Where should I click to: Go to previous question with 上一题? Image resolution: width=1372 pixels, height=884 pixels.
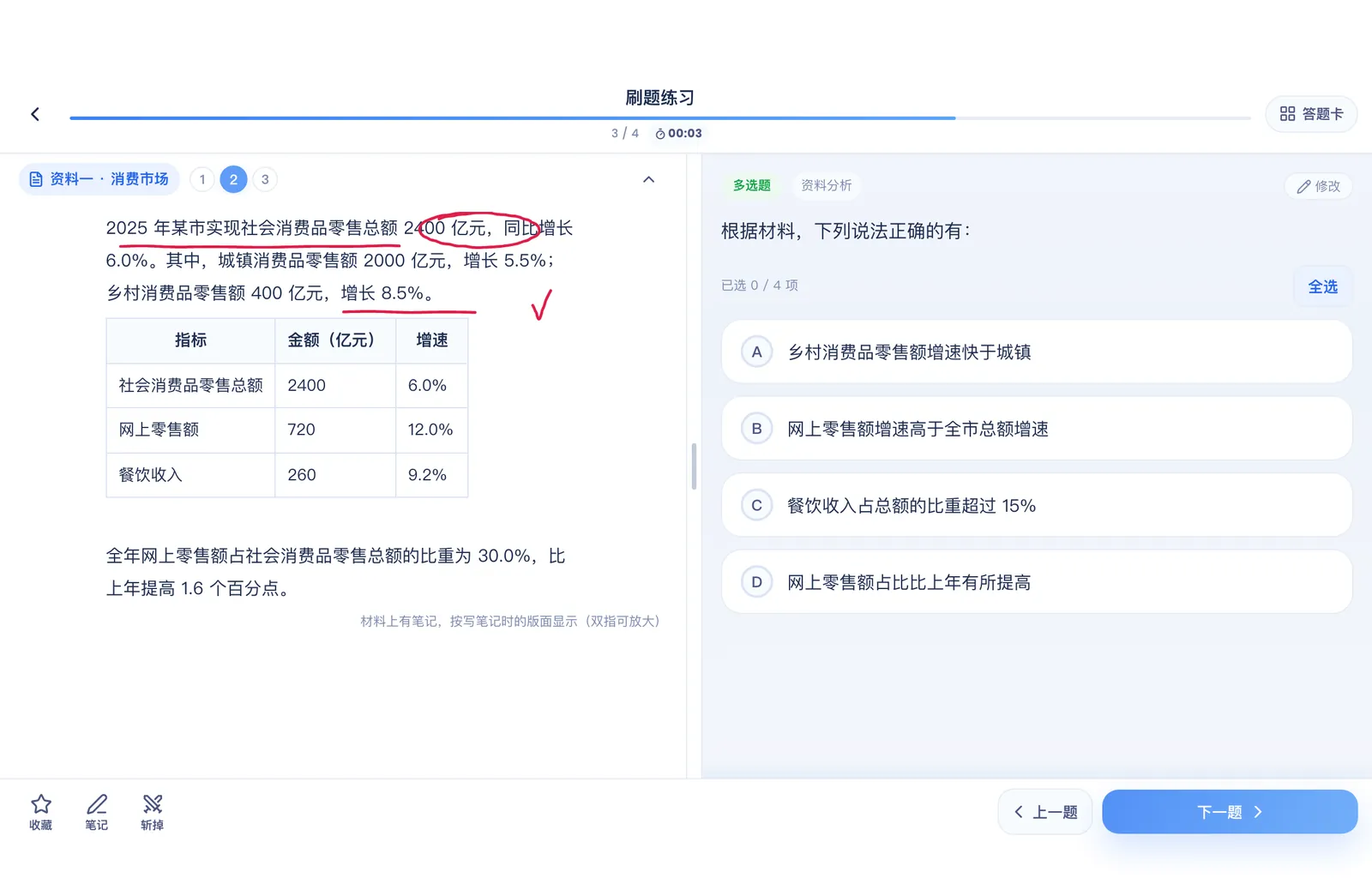click(x=1045, y=812)
